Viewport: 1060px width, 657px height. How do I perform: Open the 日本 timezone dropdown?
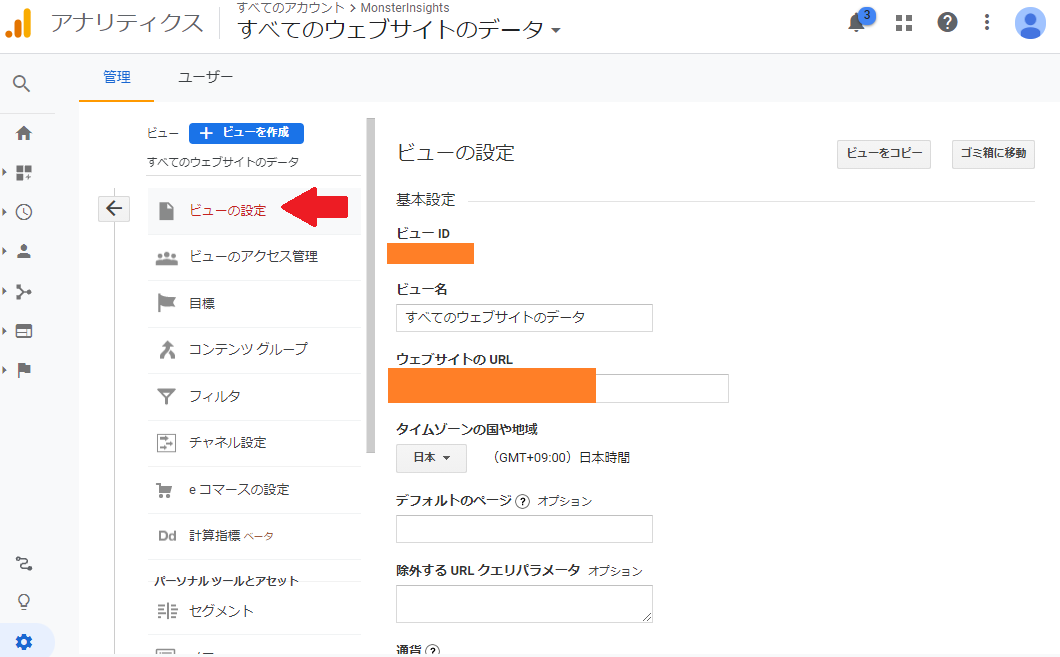[431, 457]
